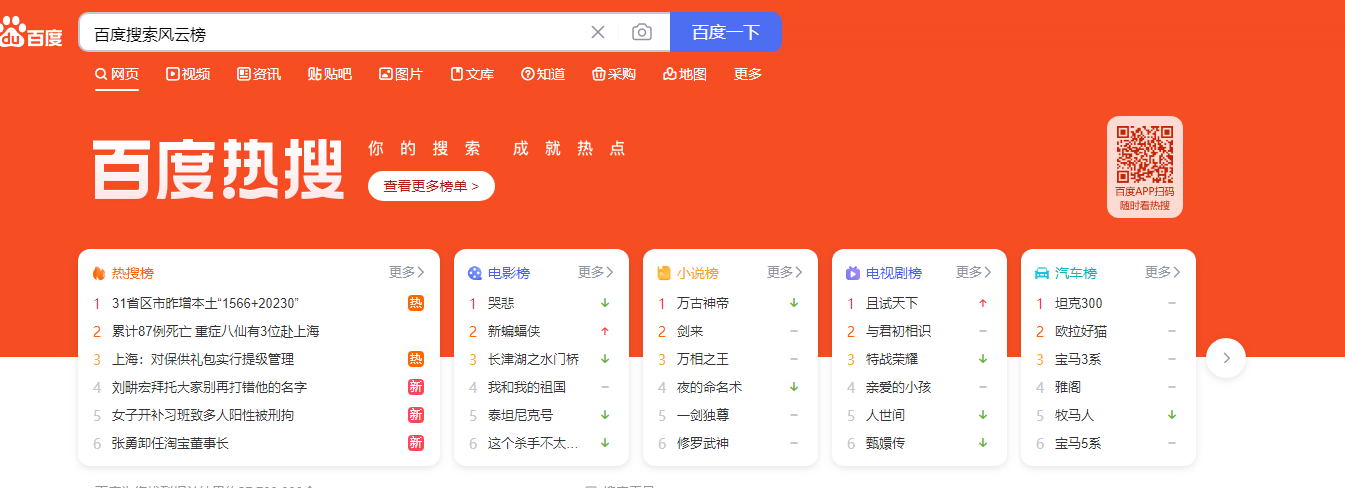Screen dimensions: 1345x488
Task: Open the 汽车榜 heading link
Action: [x=1076, y=273]
